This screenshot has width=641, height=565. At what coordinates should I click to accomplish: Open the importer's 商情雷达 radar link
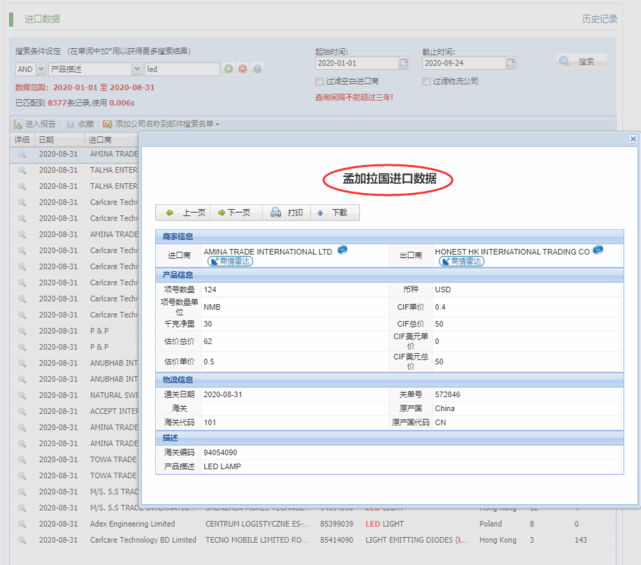click(x=230, y=261)
